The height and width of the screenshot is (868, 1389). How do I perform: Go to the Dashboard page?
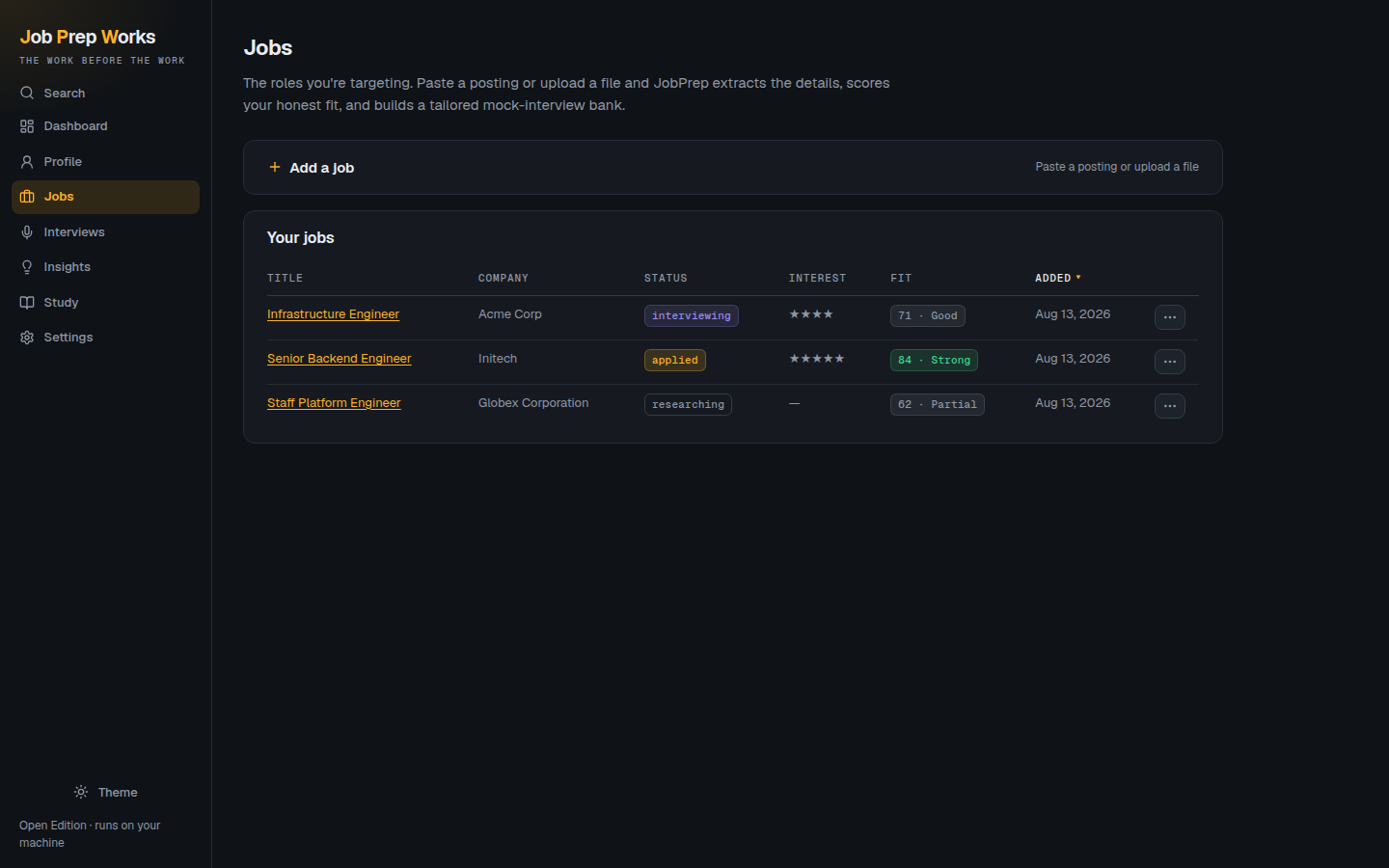tap(105, 126)
